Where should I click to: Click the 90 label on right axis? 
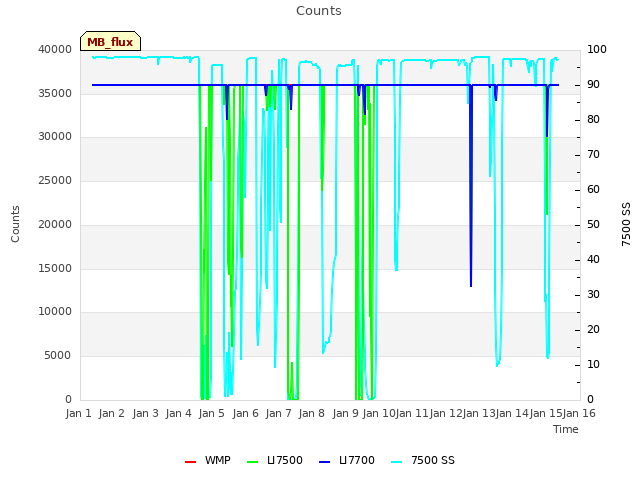[593, 84]
